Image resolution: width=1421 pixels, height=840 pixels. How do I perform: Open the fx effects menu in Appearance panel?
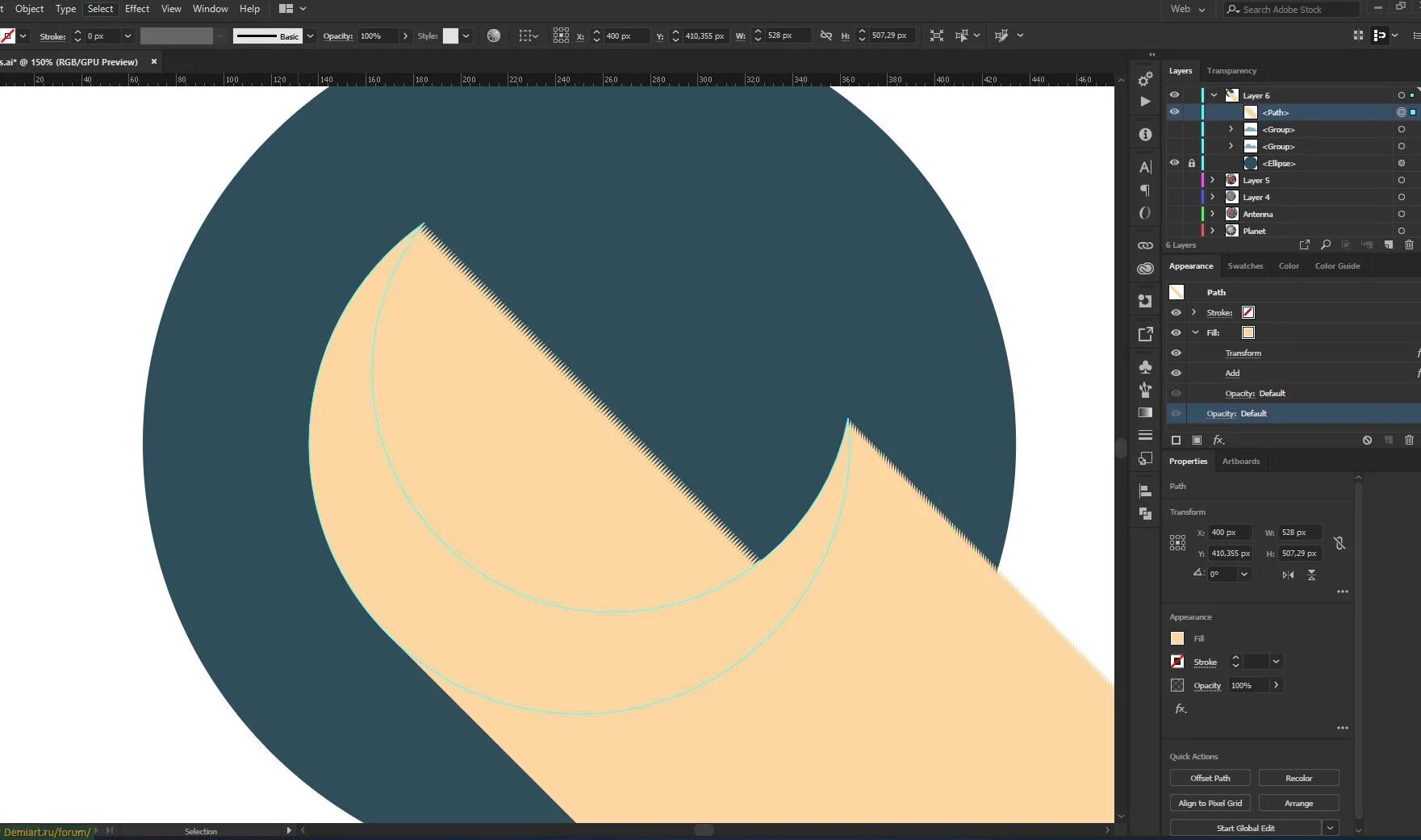point(1218,440)
